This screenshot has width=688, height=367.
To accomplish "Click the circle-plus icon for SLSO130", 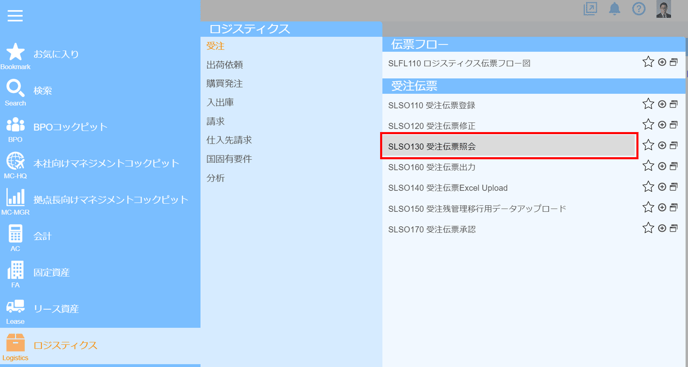I will [x=662, y=146].
